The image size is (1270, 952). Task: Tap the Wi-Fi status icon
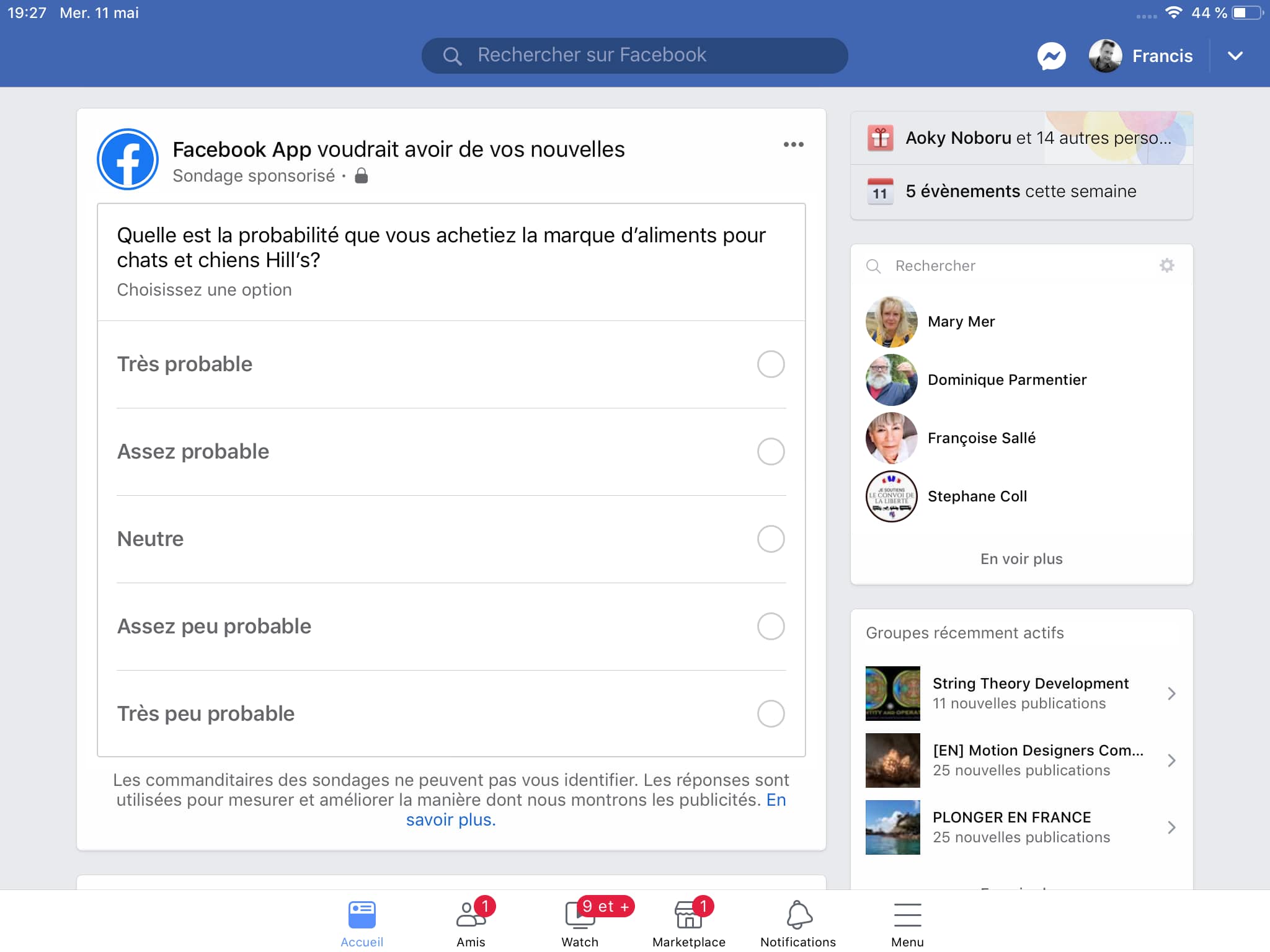pos(1173,12)
